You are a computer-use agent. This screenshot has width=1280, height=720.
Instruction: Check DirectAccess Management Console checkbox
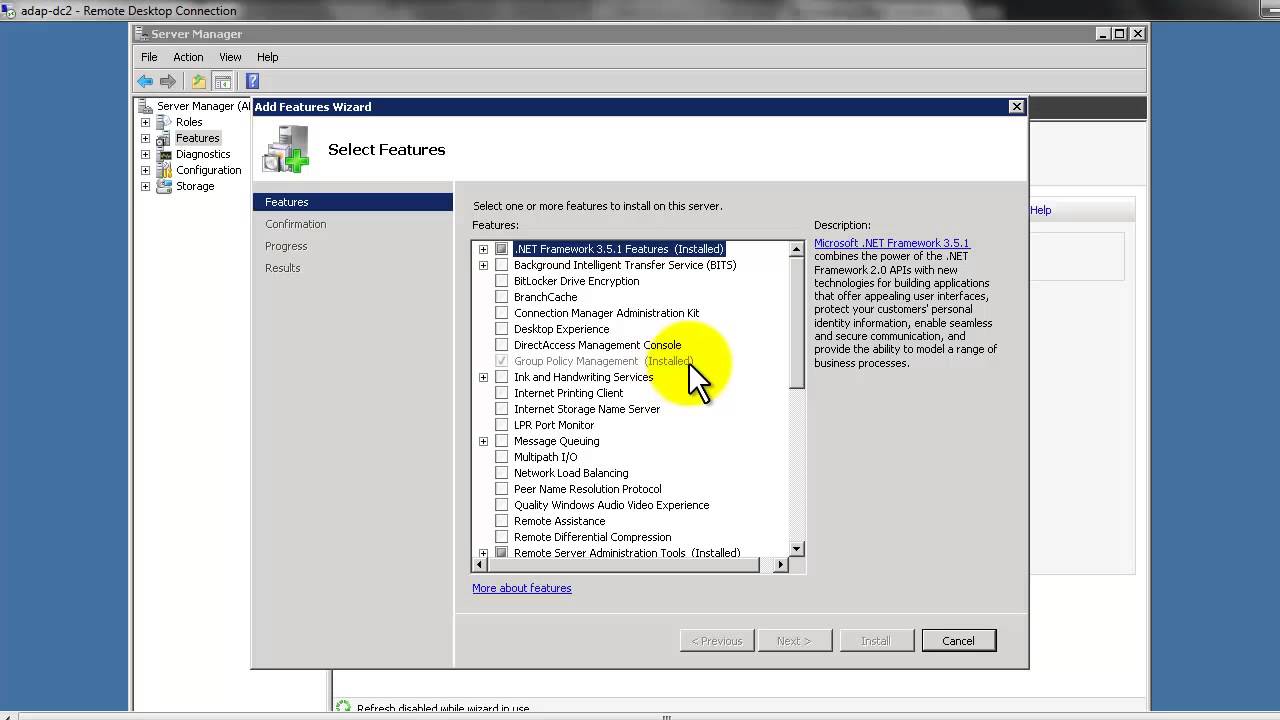pos(502,345)
